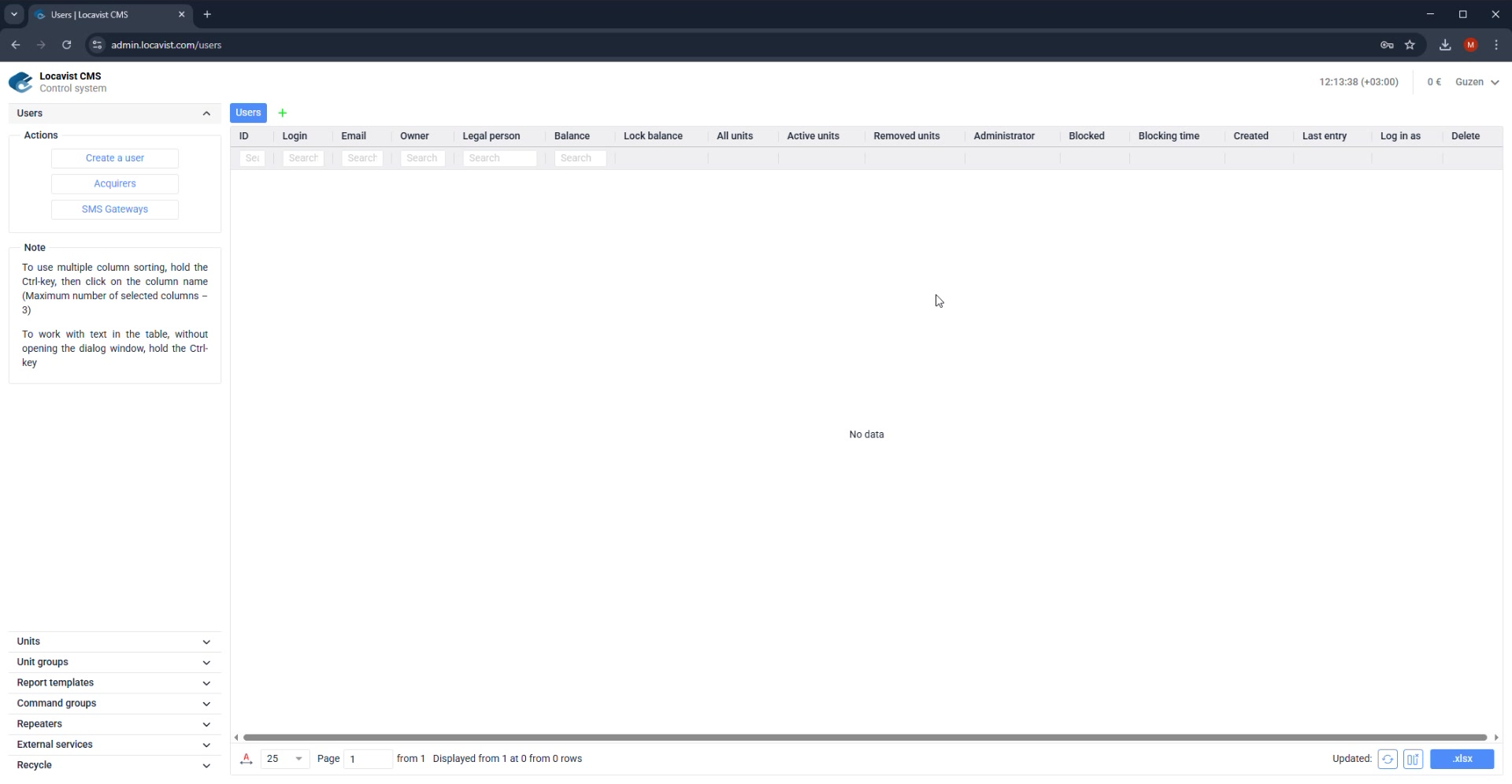Click the Log in as column header

[x=1400, y=136]
